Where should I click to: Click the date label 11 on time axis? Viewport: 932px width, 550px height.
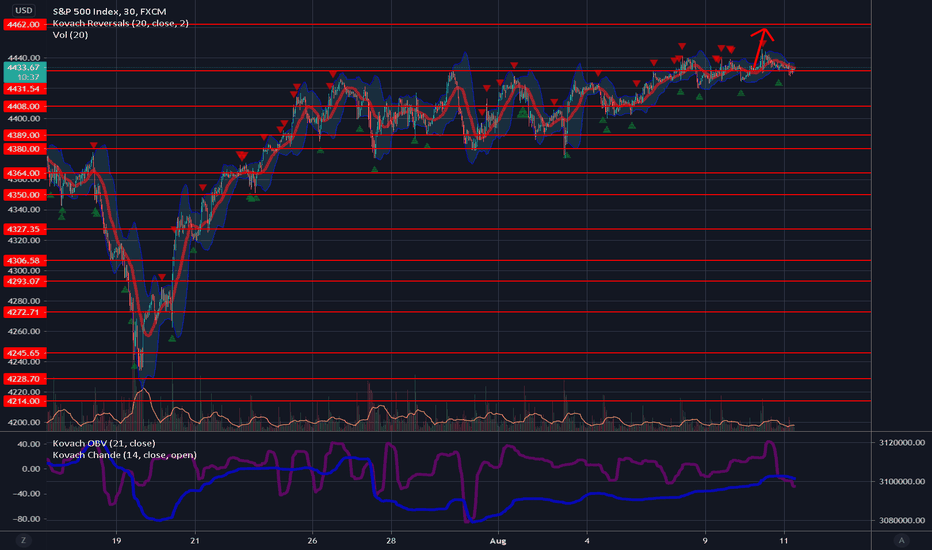point(784,540)
